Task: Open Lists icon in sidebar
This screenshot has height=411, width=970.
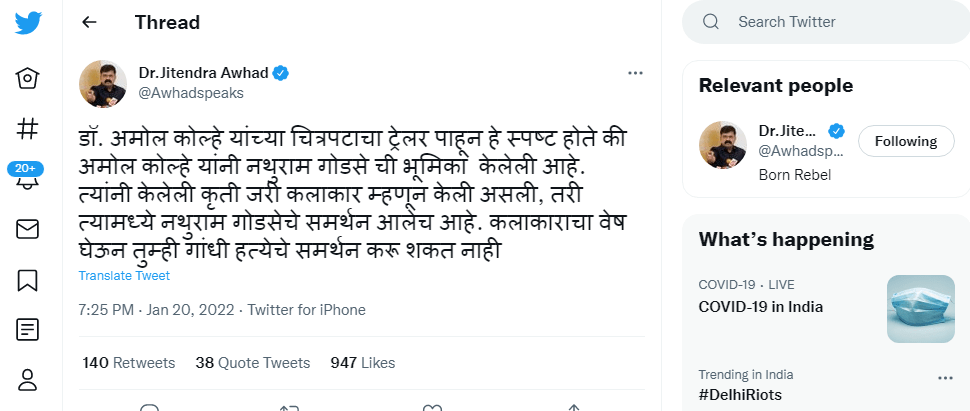Action: (28, 329)
